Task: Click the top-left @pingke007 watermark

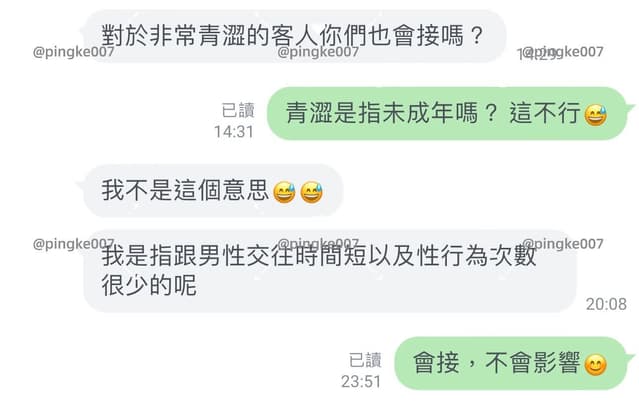Action: click(x=73, y=52)
